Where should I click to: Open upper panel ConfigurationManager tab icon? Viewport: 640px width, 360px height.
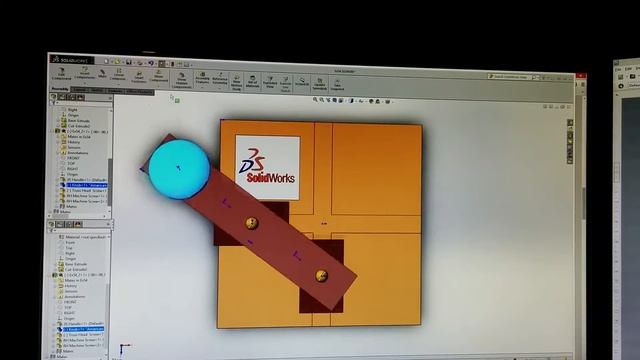(x=72, y=97)
